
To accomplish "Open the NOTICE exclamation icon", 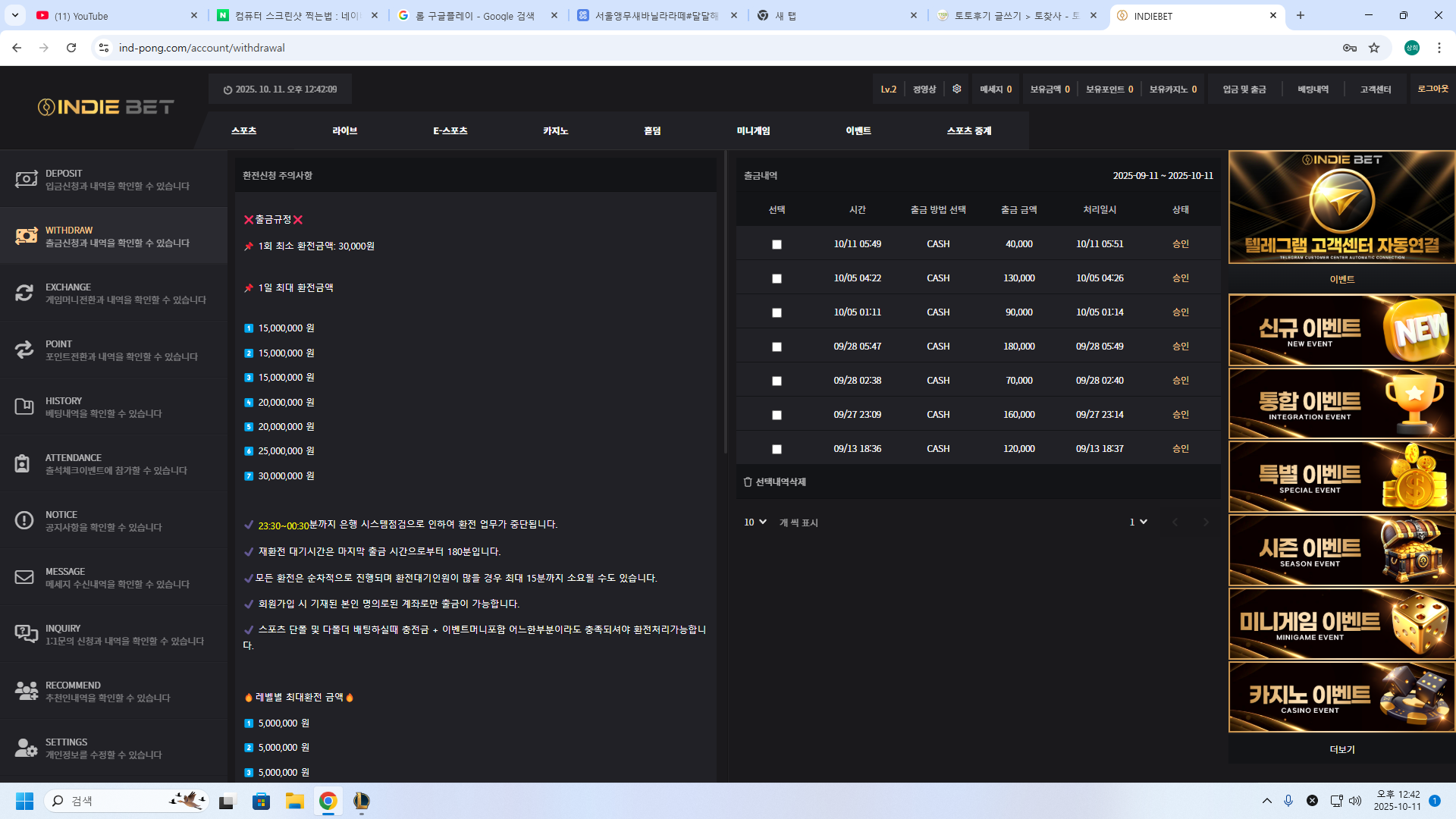I will tap(24, 520).
